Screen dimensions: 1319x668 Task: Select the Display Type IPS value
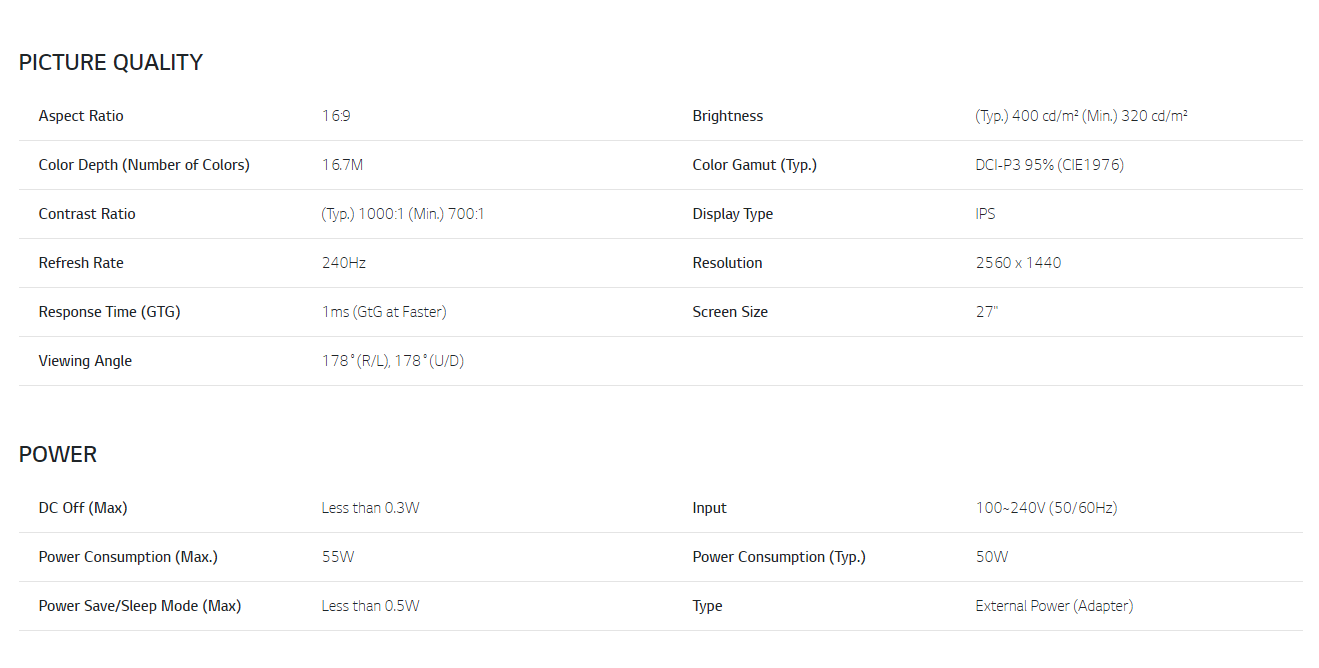(x=986, y=214)
